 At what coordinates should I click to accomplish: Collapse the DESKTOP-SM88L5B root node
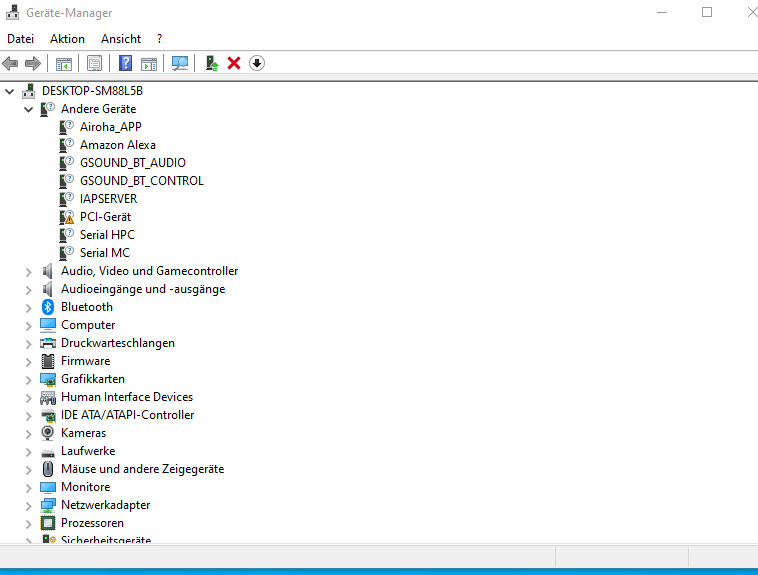coord(10,91)
